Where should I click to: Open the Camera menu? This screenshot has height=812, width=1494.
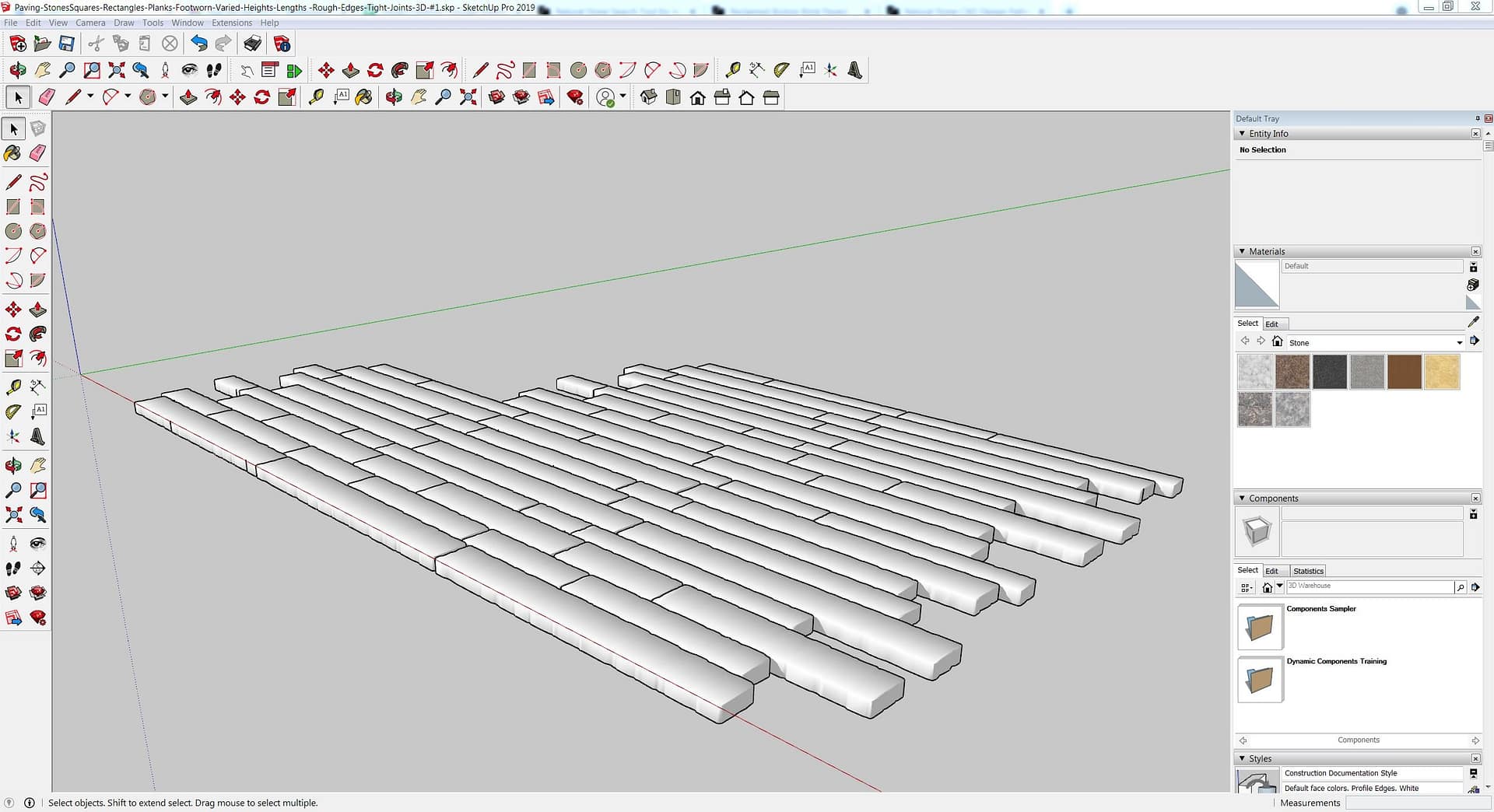[90, 23]
